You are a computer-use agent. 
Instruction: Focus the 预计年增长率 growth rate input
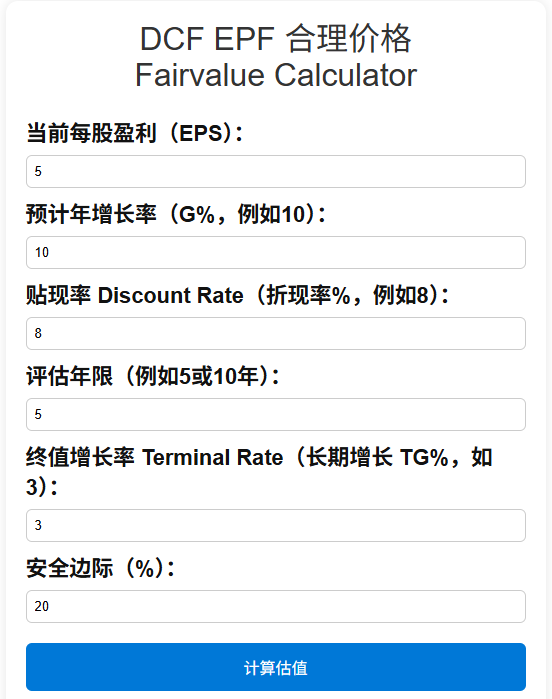(x=276, y=252)
